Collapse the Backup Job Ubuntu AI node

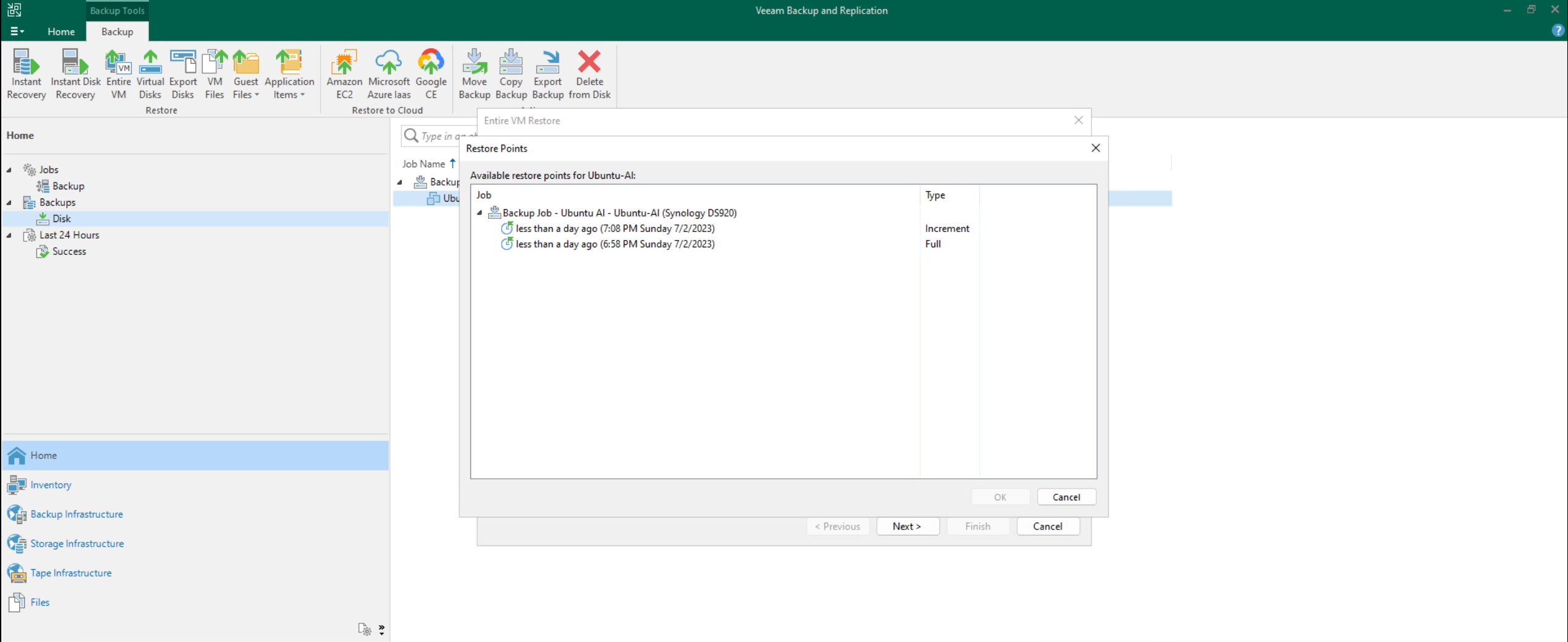click(480, 213)
